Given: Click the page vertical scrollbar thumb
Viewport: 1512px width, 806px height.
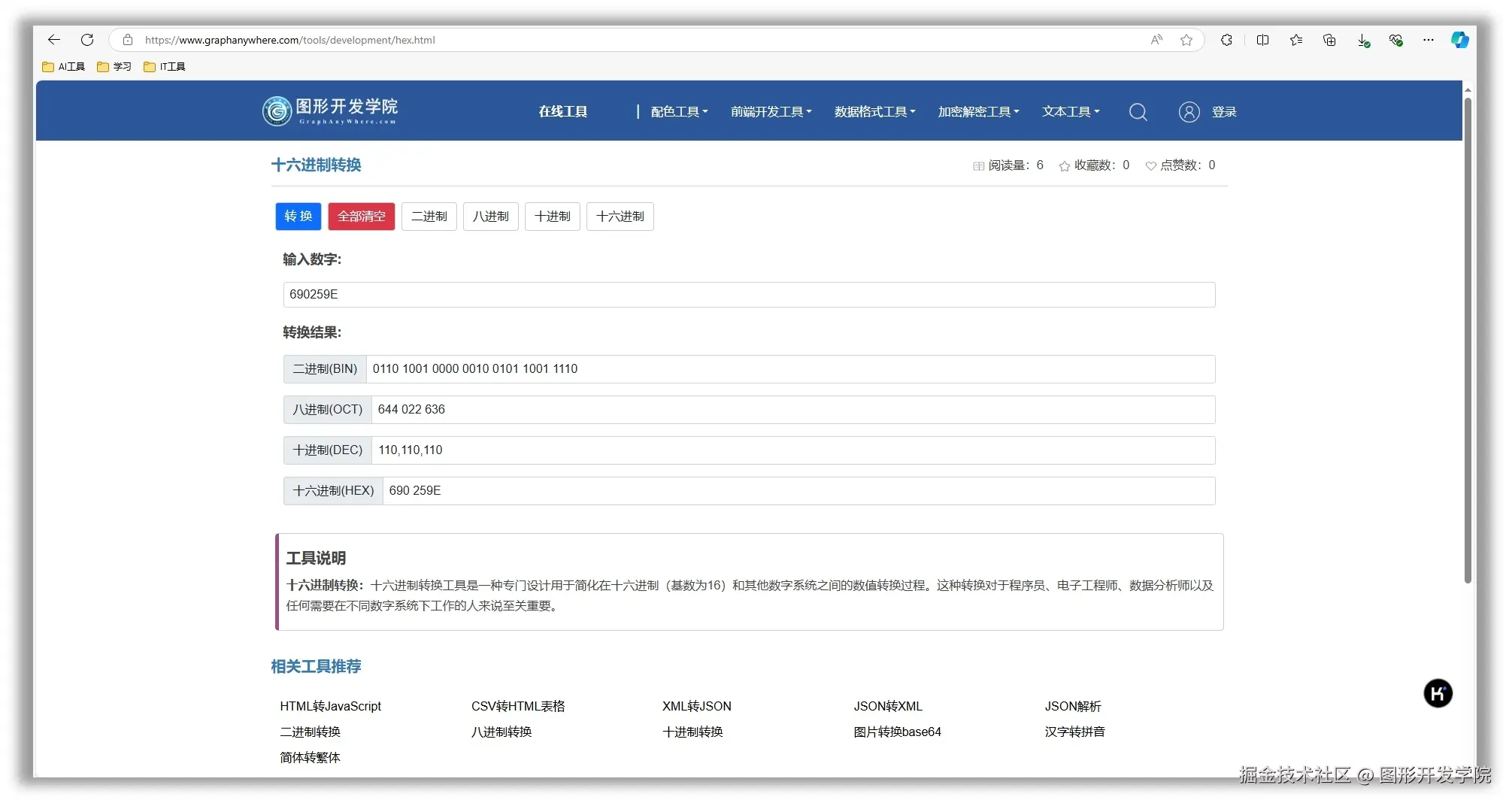Looking at the screenshot, I should pyautogui.click(x=1468, y=340).
